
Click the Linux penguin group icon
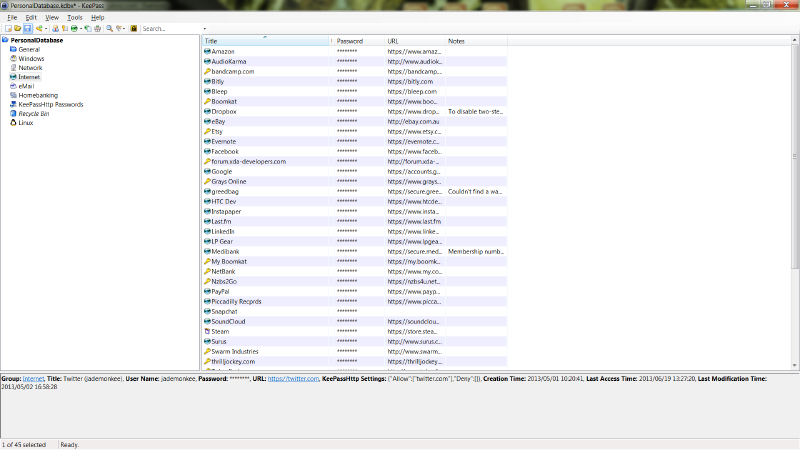tap(13, 123)
